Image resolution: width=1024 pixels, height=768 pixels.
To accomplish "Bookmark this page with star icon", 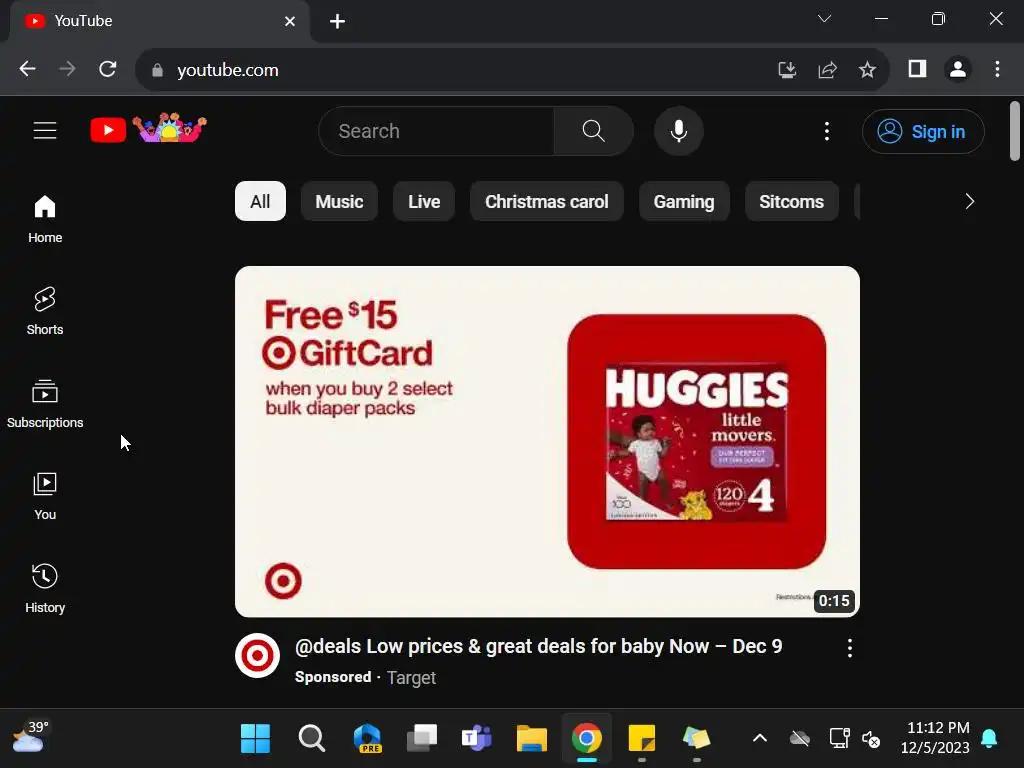I will [x=867, y=69].
